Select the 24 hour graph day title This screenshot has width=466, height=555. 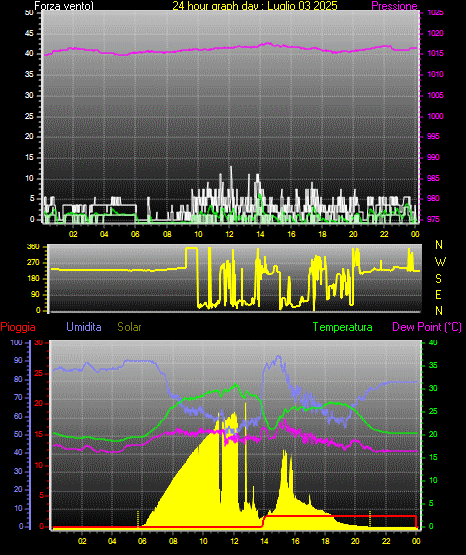[x=255, y=6]
